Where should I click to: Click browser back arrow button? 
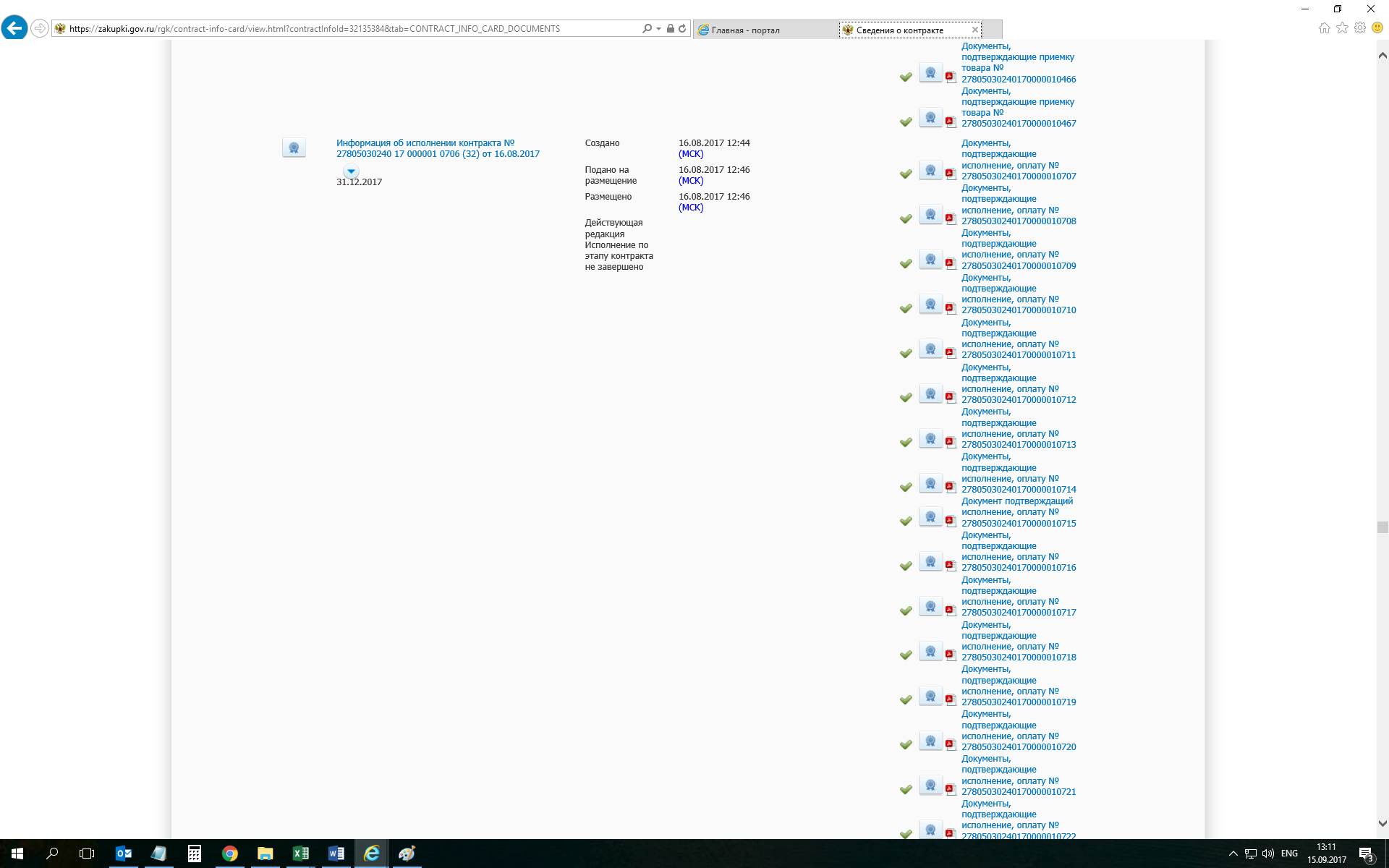point(14,28)
